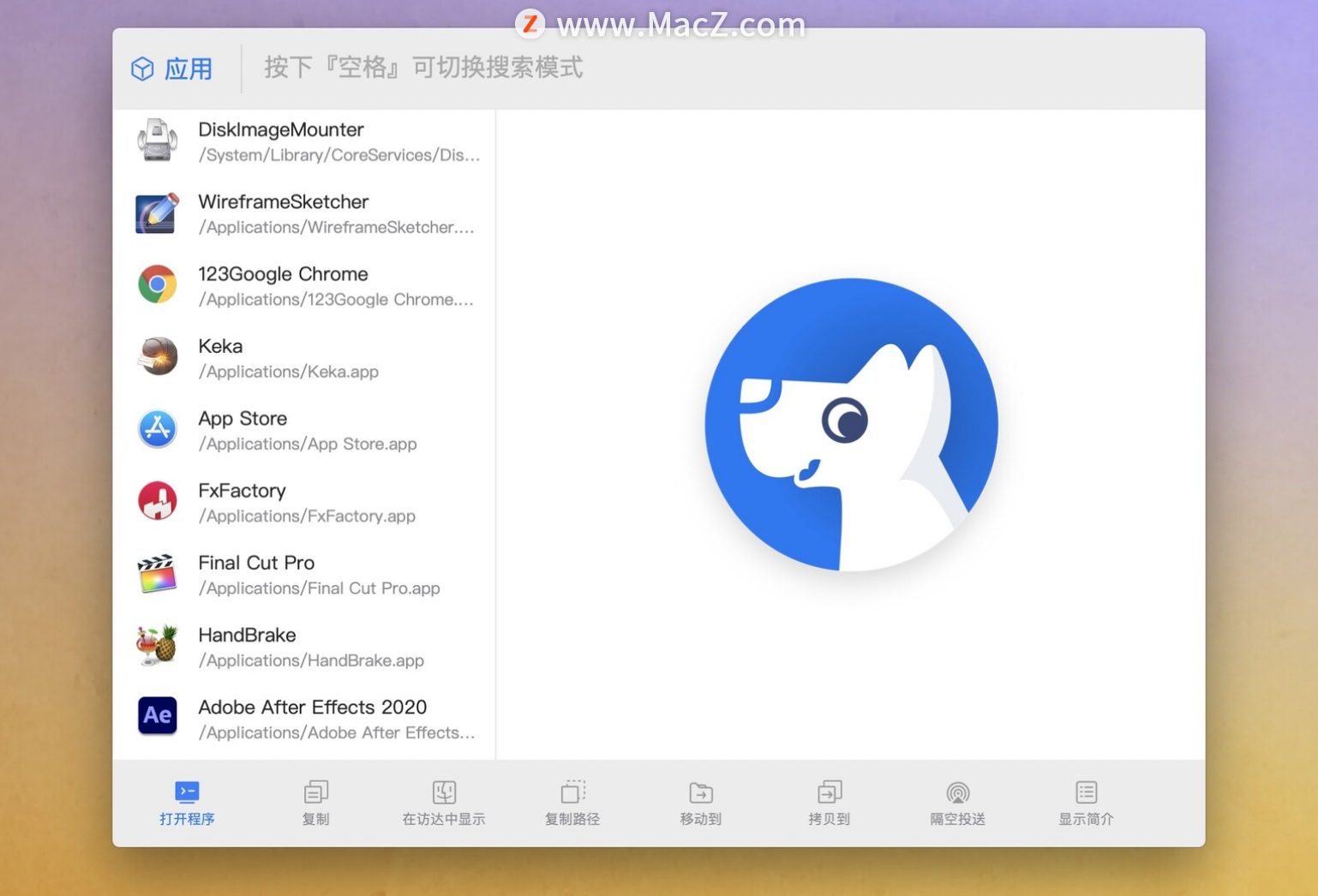
Task: Select the FxFactory result name
Action: pyautogui.click(x=242, y=491)
